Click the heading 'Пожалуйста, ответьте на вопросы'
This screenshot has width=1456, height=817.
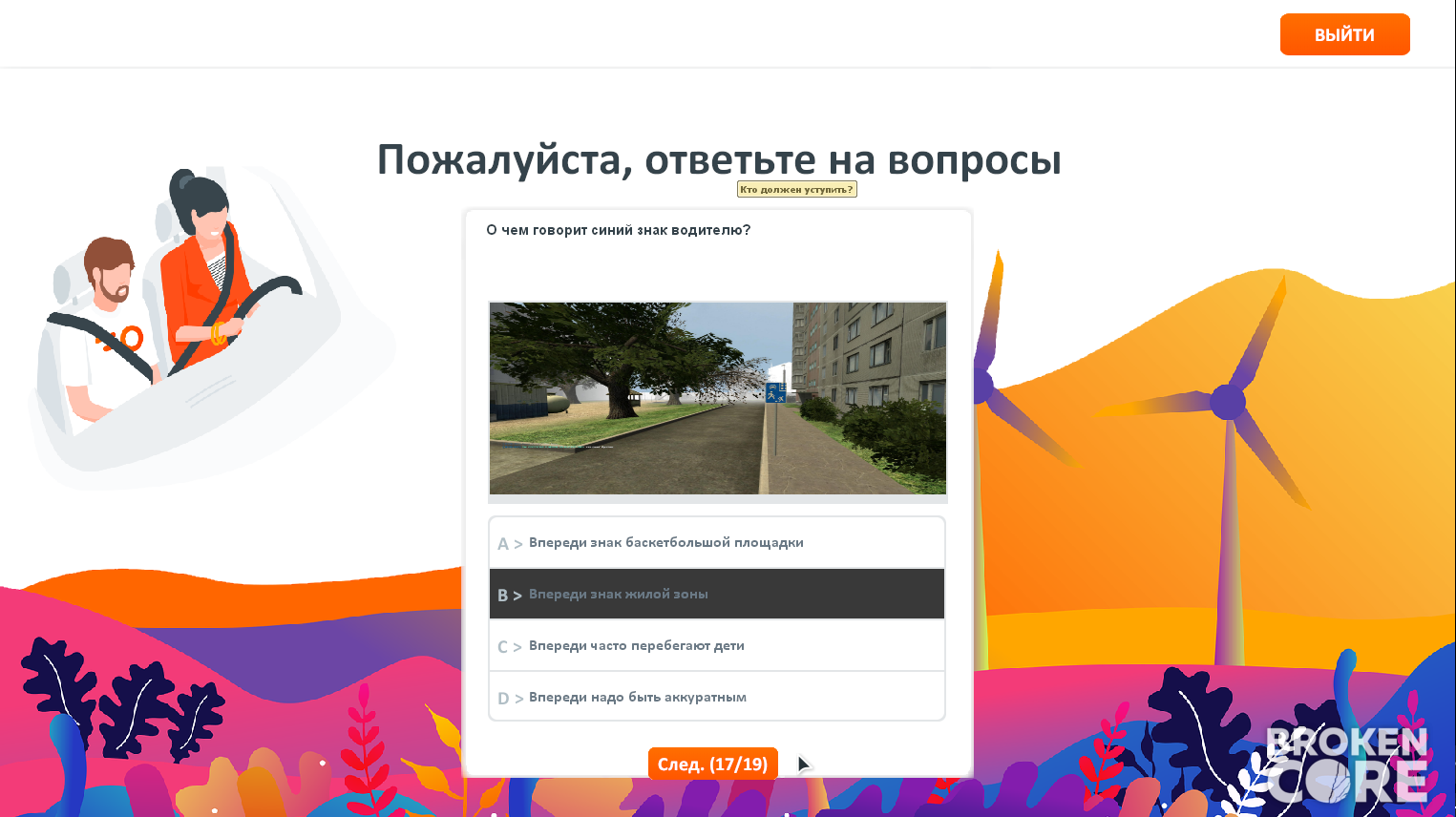coord(719,159)
